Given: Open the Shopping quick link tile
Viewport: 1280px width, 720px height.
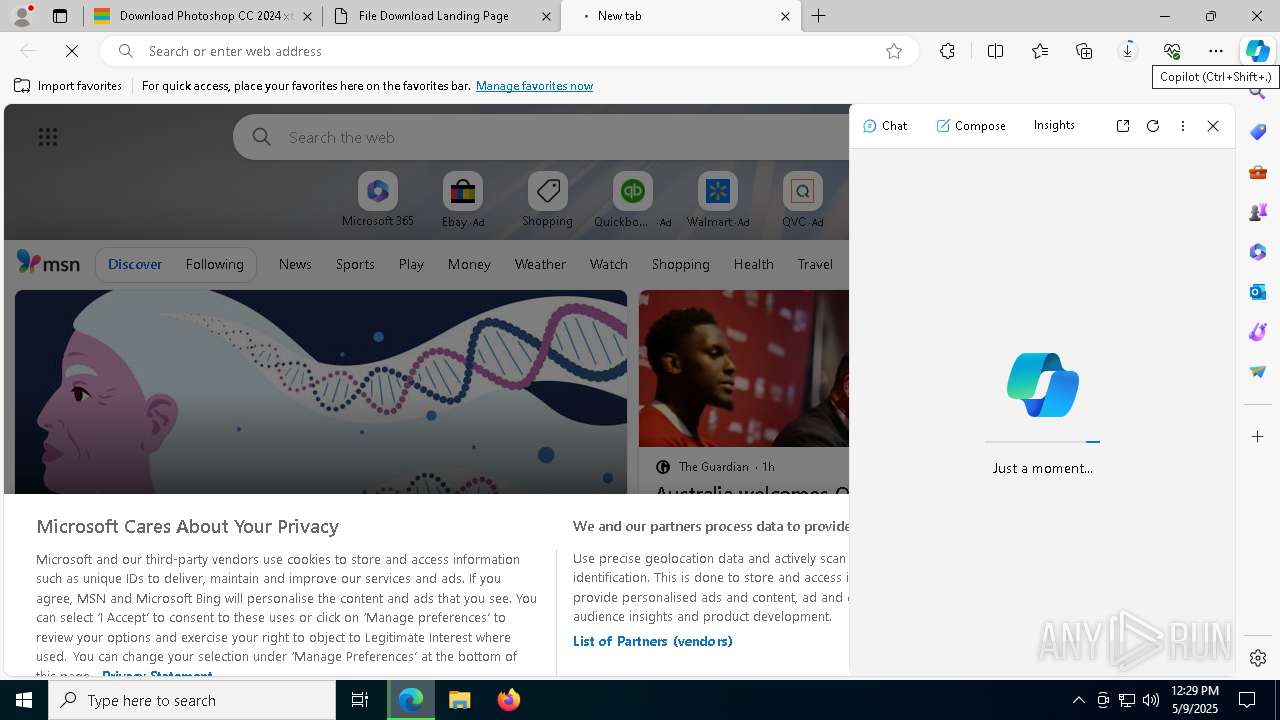Looking at the screenshot, I should [547, 200].
